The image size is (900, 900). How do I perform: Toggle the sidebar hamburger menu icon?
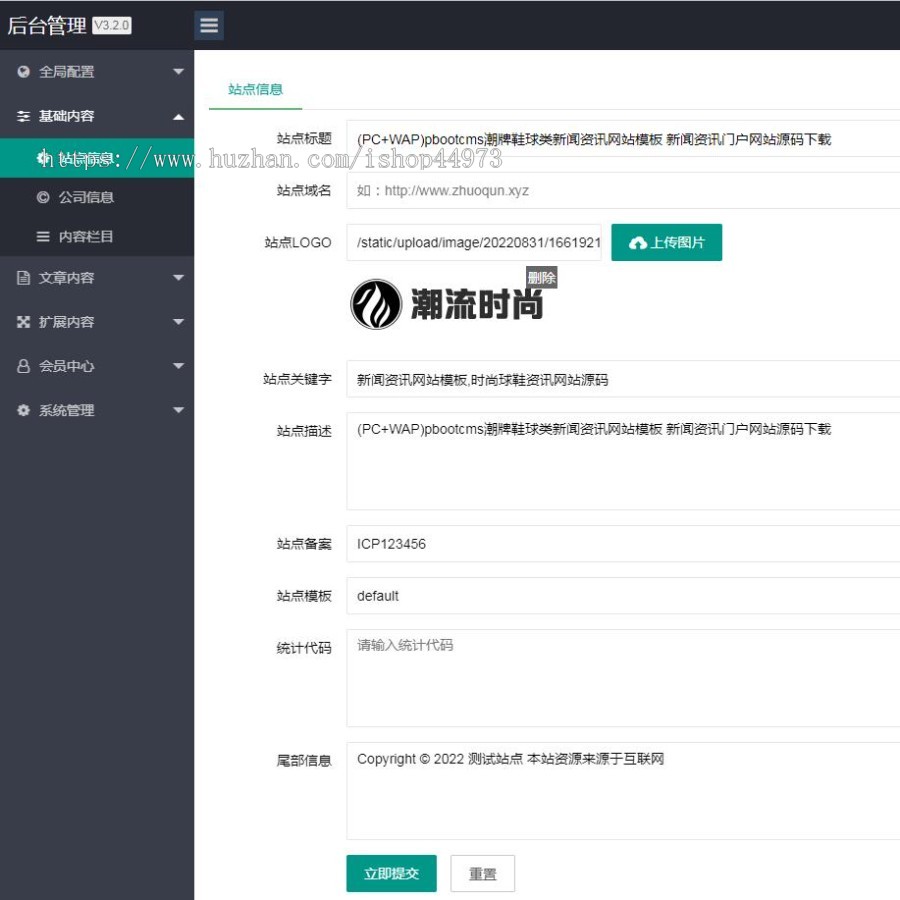point(208,25)
